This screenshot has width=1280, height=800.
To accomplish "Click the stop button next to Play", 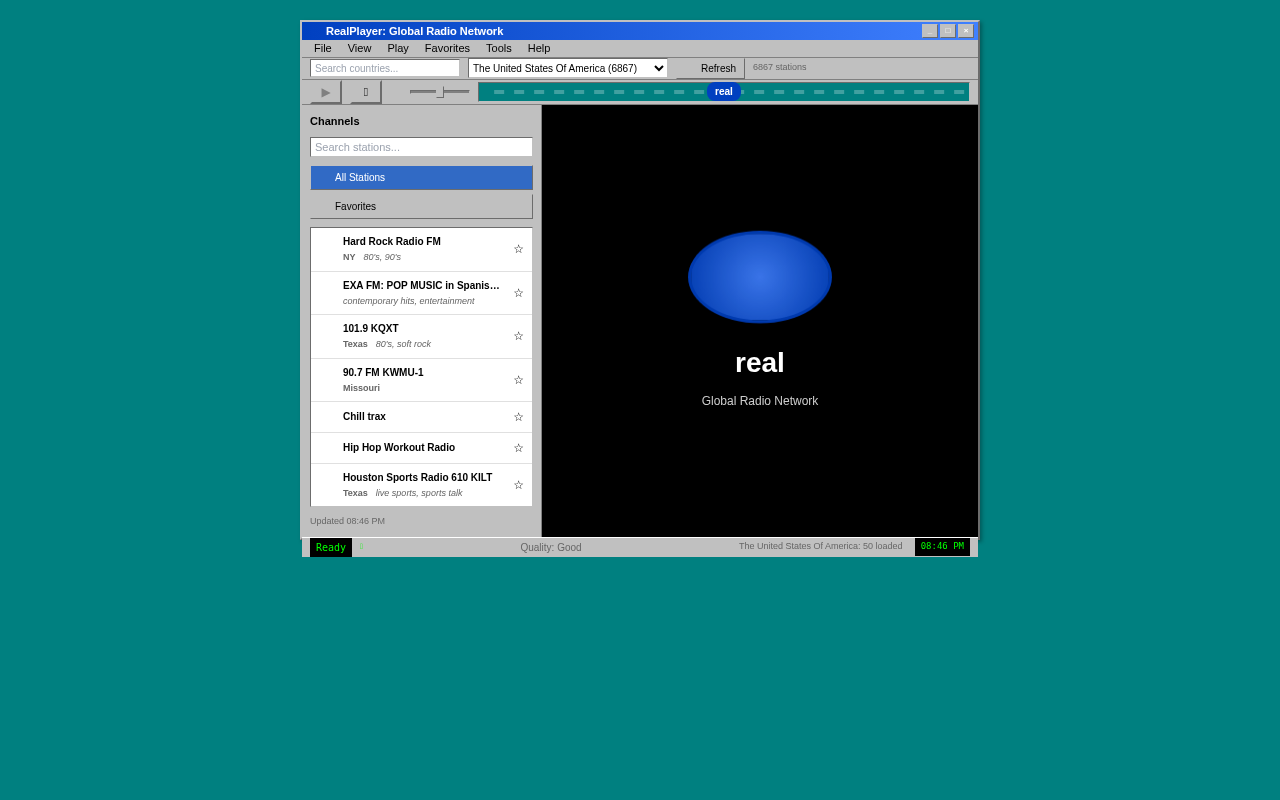I will point(366,92).
